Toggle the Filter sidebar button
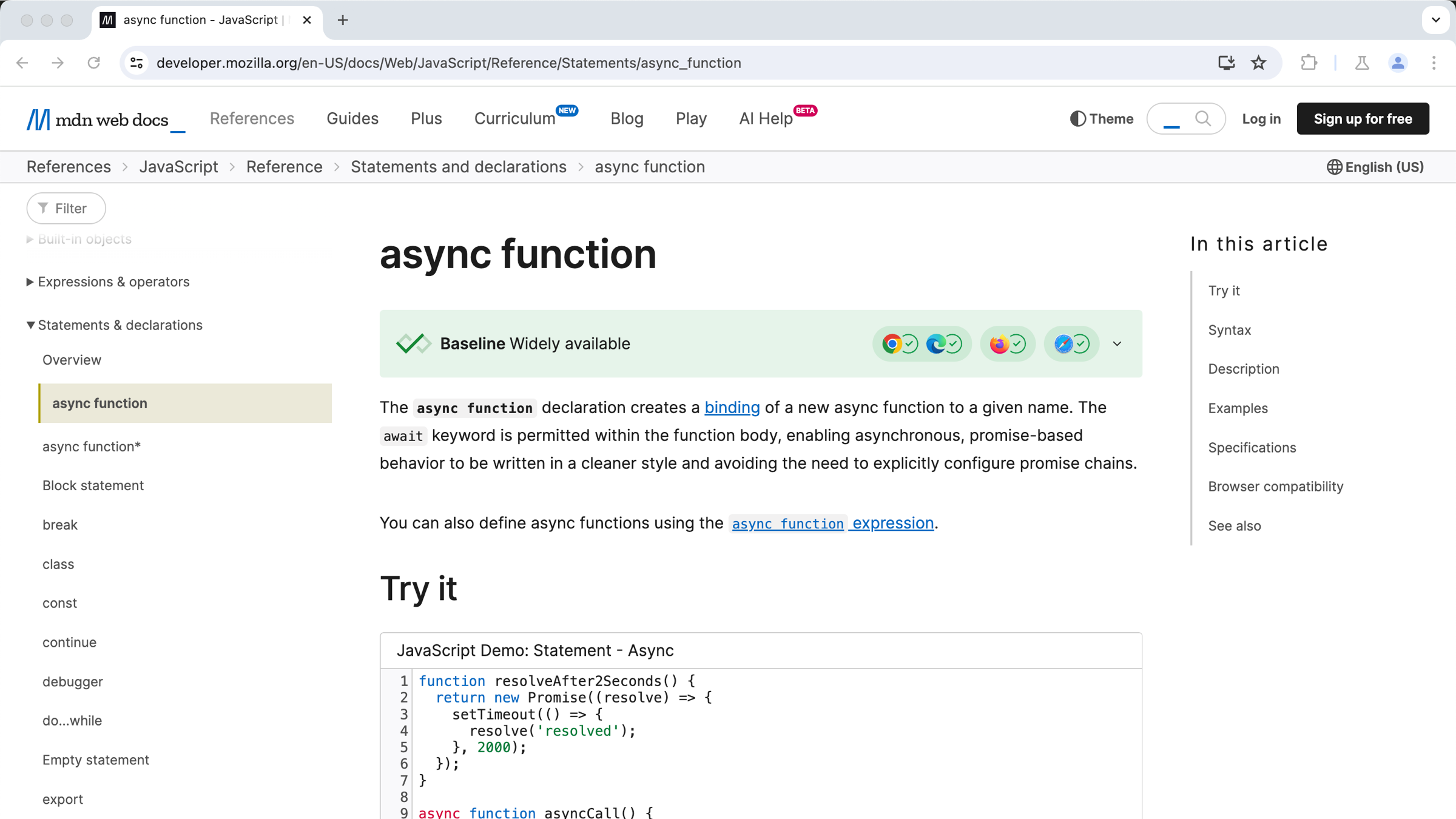 [65, 208]
